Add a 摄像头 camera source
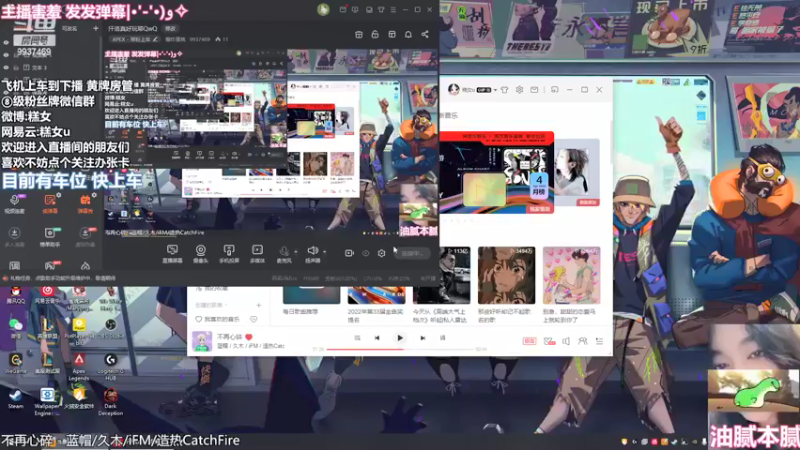Screen dimensions: 800x450 click(x=201, y=253)
